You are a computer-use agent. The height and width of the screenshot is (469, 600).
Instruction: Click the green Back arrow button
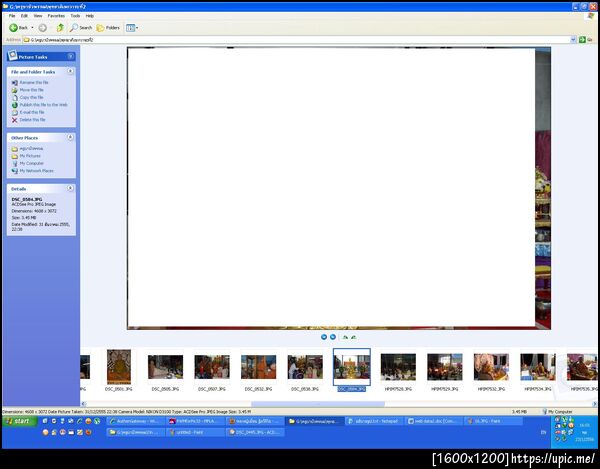pos(18,28)
